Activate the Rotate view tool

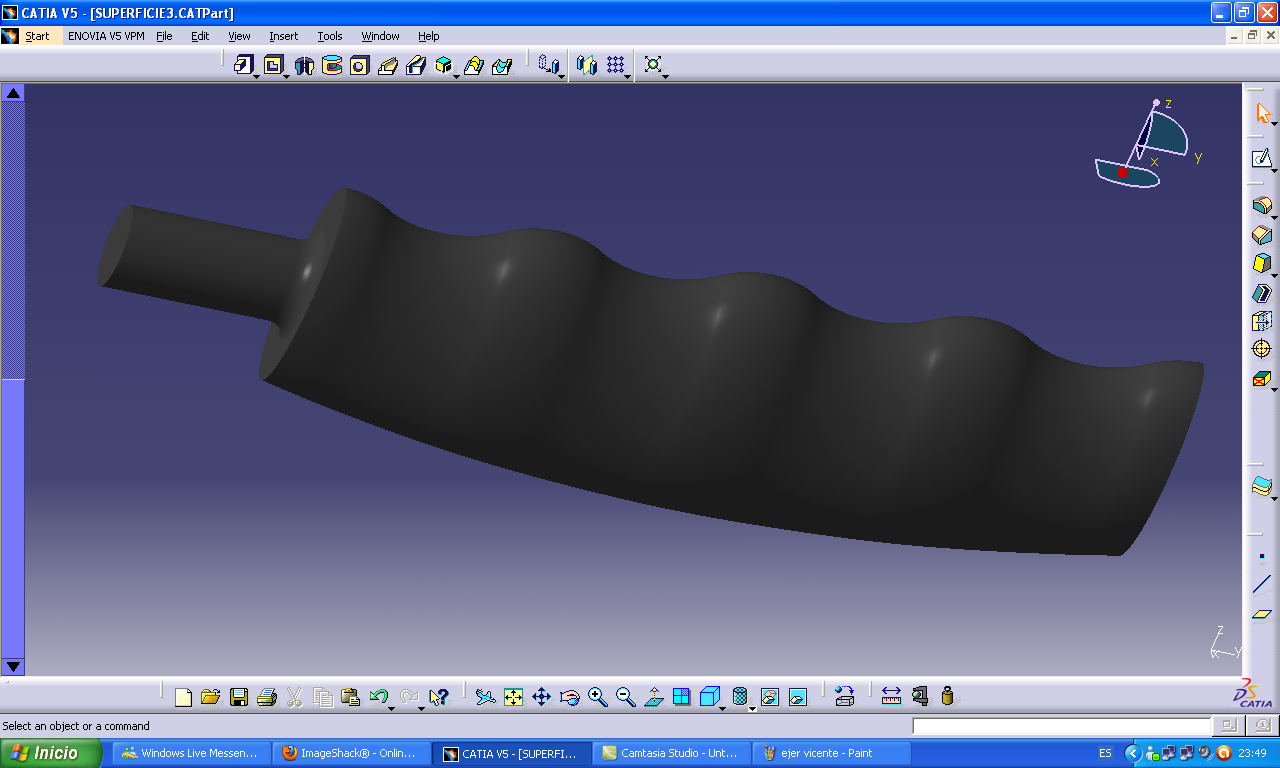point(570,697)
